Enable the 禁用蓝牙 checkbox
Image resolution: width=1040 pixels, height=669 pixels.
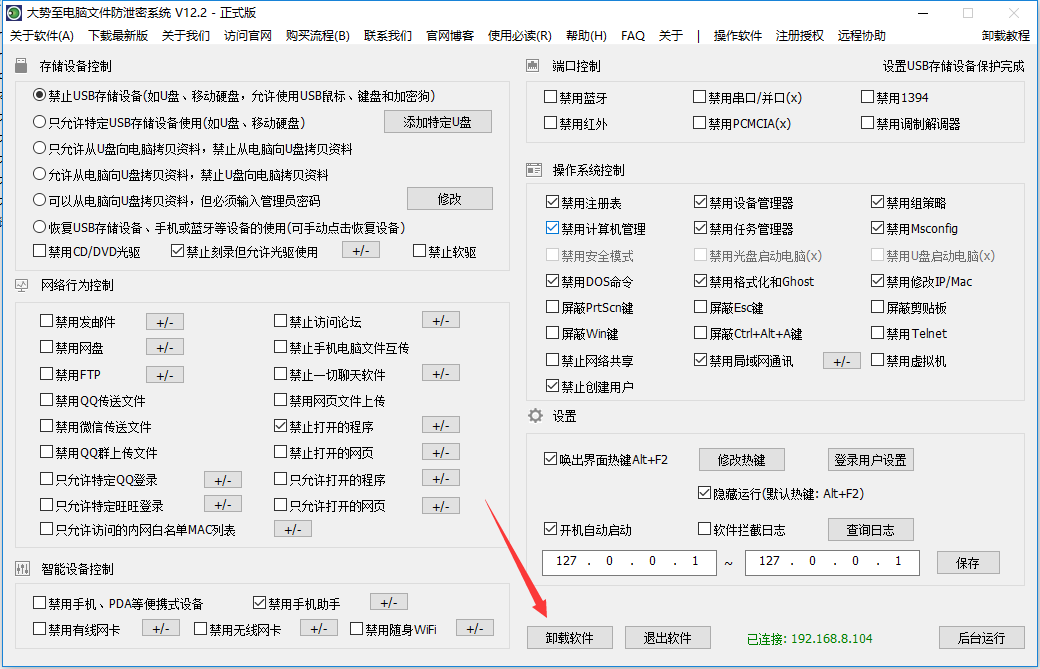tap(551, 98)
